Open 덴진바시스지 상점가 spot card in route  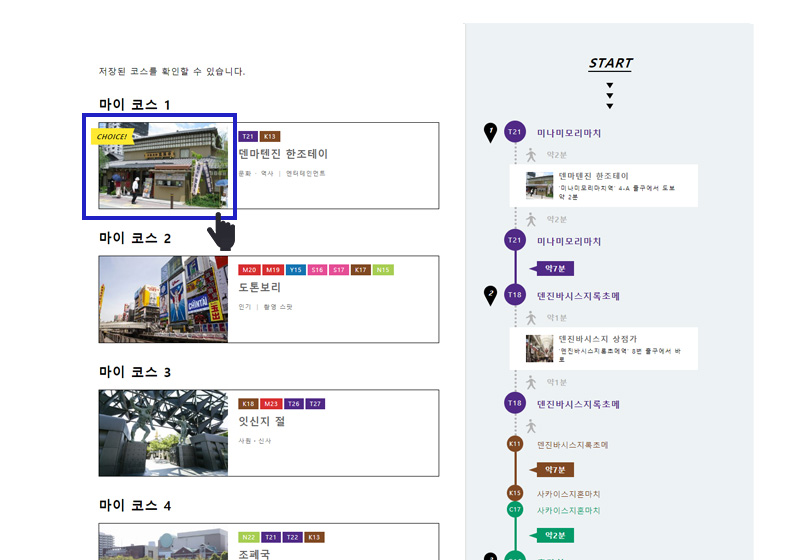coord(604,349)
